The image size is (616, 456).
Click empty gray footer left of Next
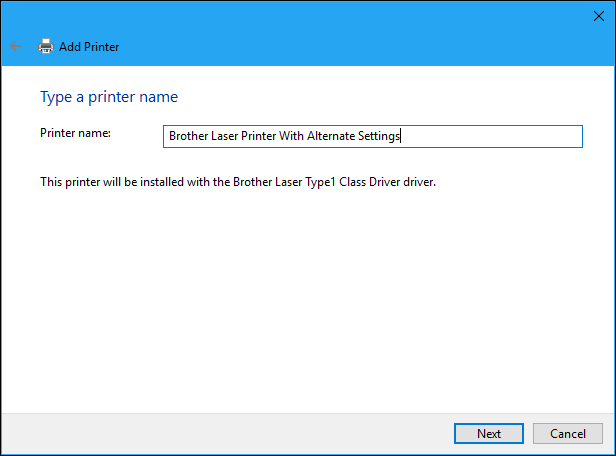click(220, 433)
